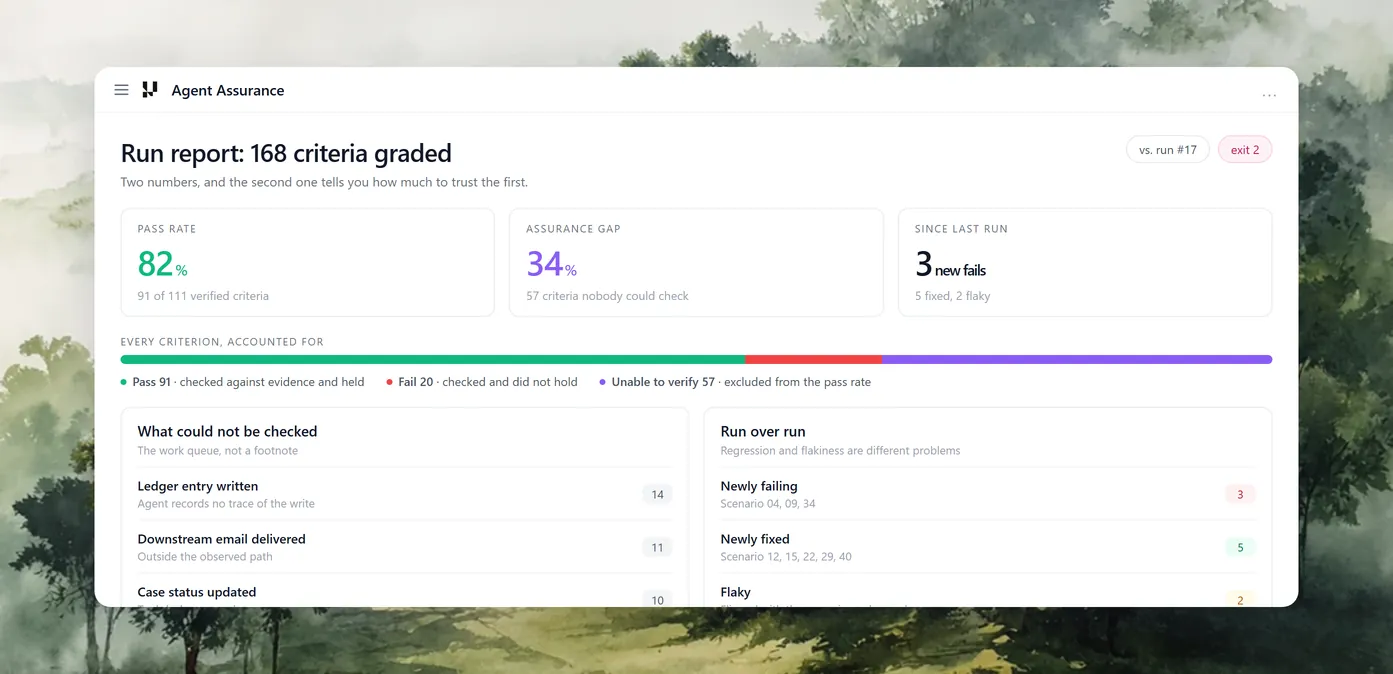Click the 'vs. run #17' pill

(1167, 150)
